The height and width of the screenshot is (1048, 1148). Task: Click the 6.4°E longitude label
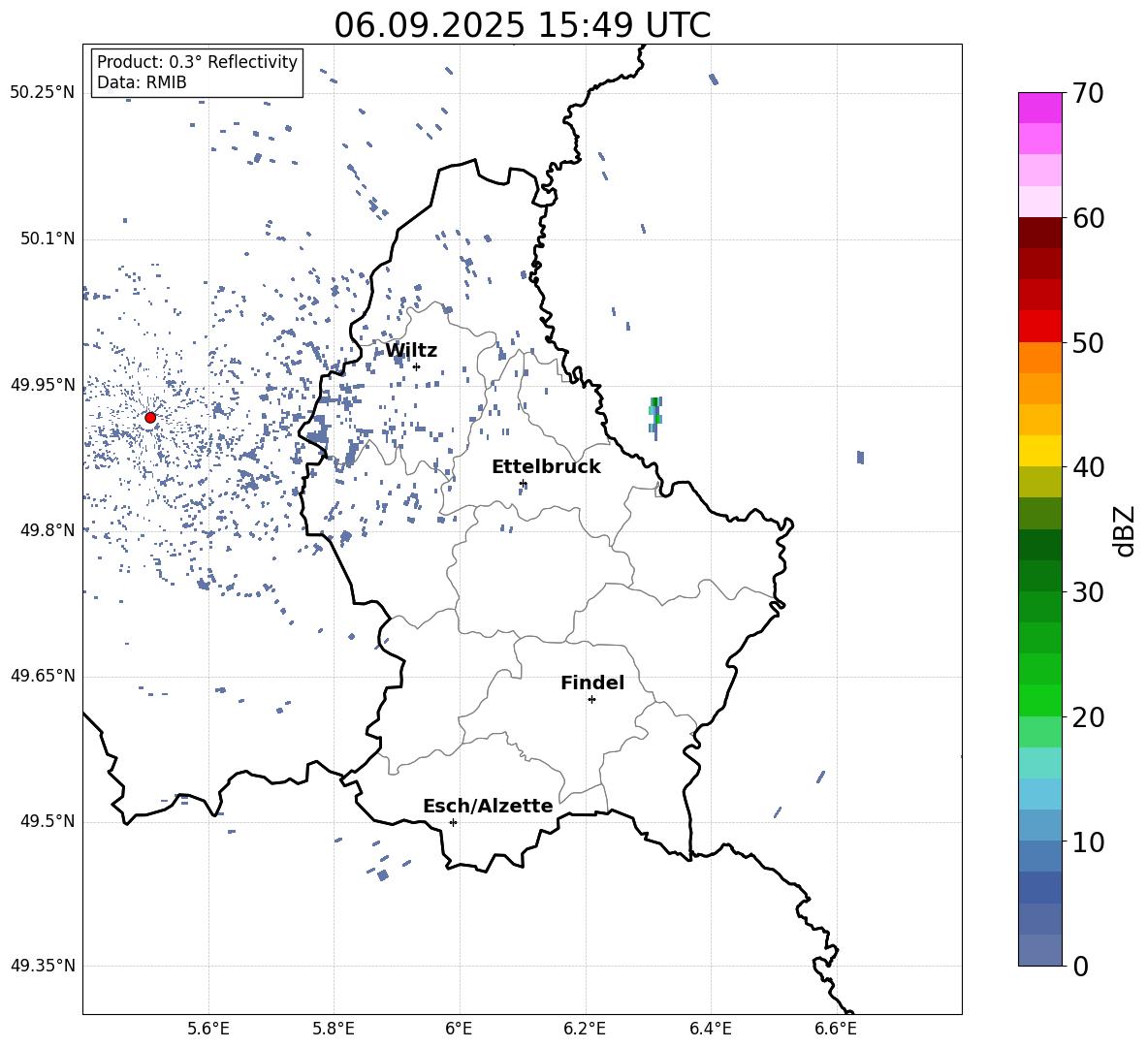(710, 1029)
